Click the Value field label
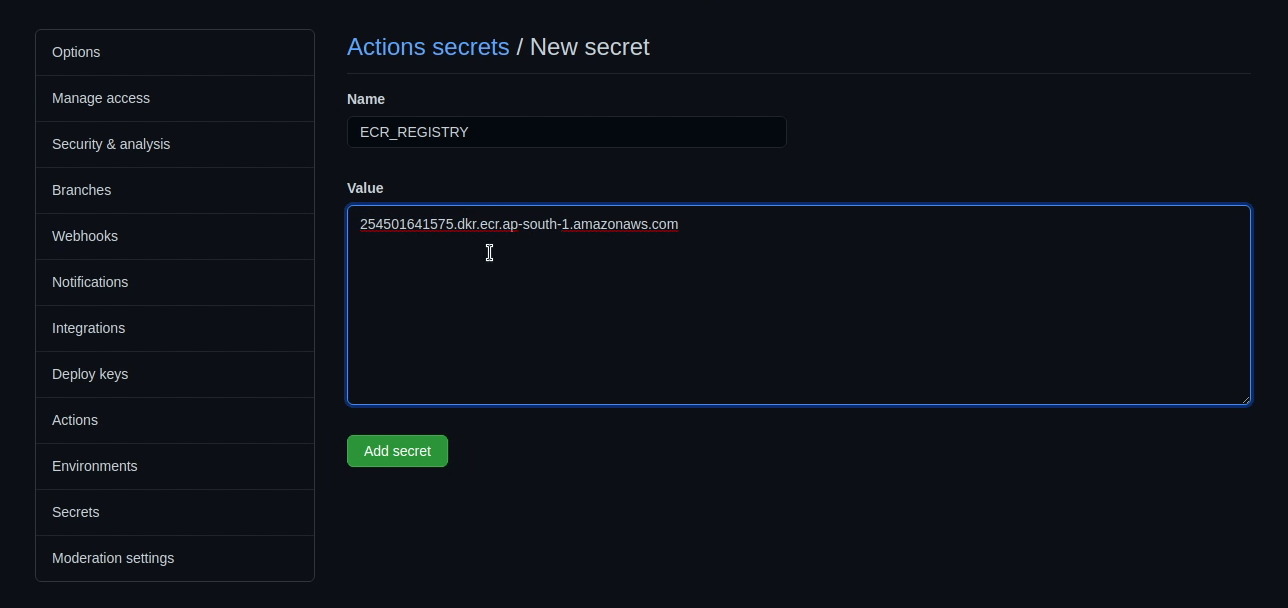The image size is (1288, 608). click(365, 188)
